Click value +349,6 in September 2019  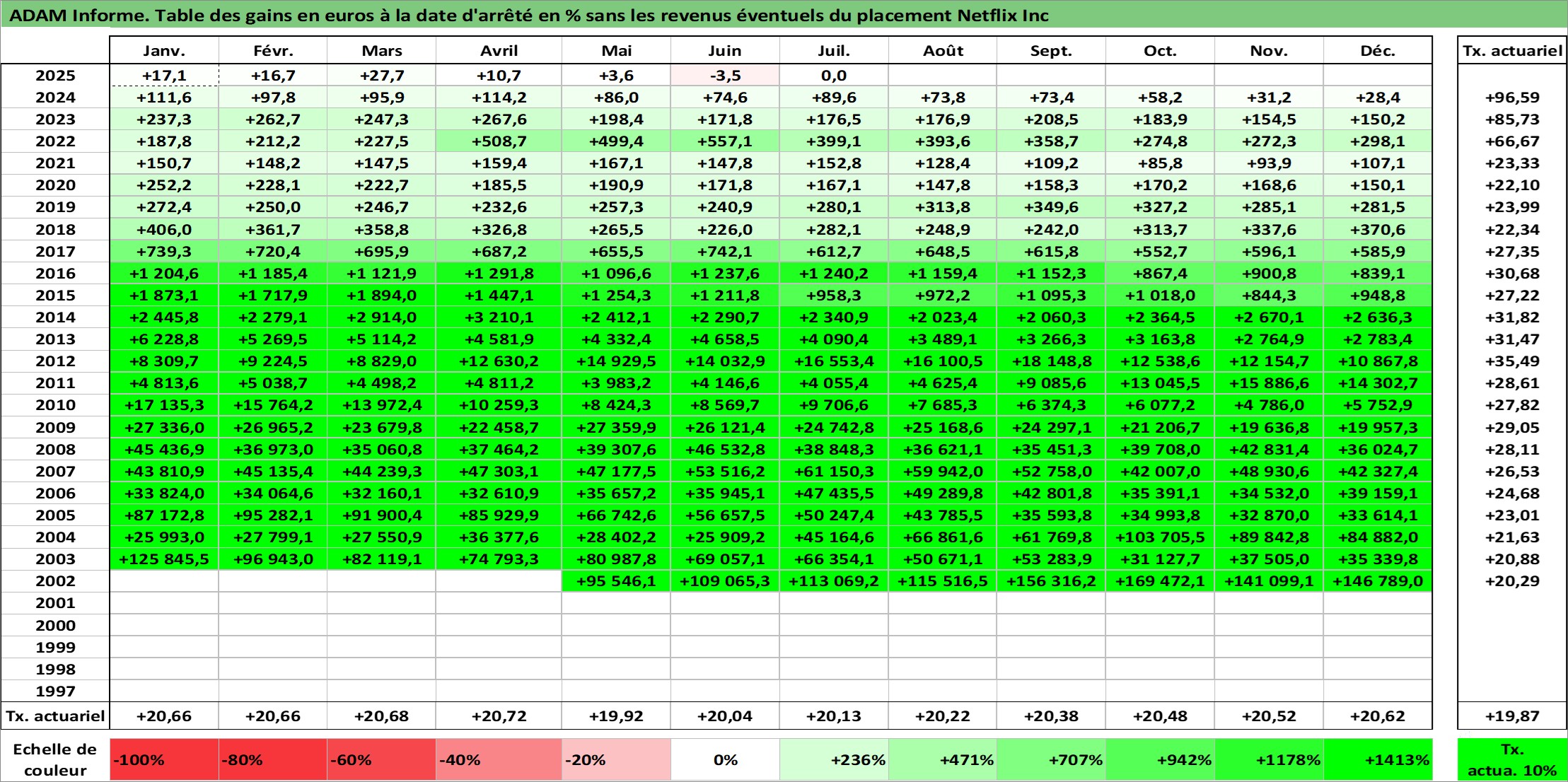(x=1051, y=207)
